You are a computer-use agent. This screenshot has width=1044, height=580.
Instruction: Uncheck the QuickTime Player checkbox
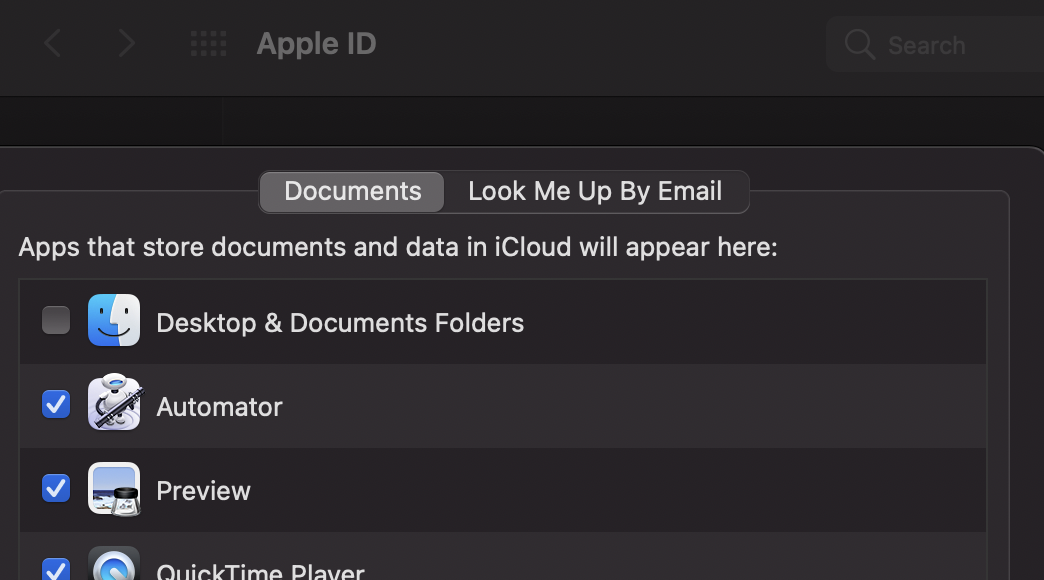[56, 569]
